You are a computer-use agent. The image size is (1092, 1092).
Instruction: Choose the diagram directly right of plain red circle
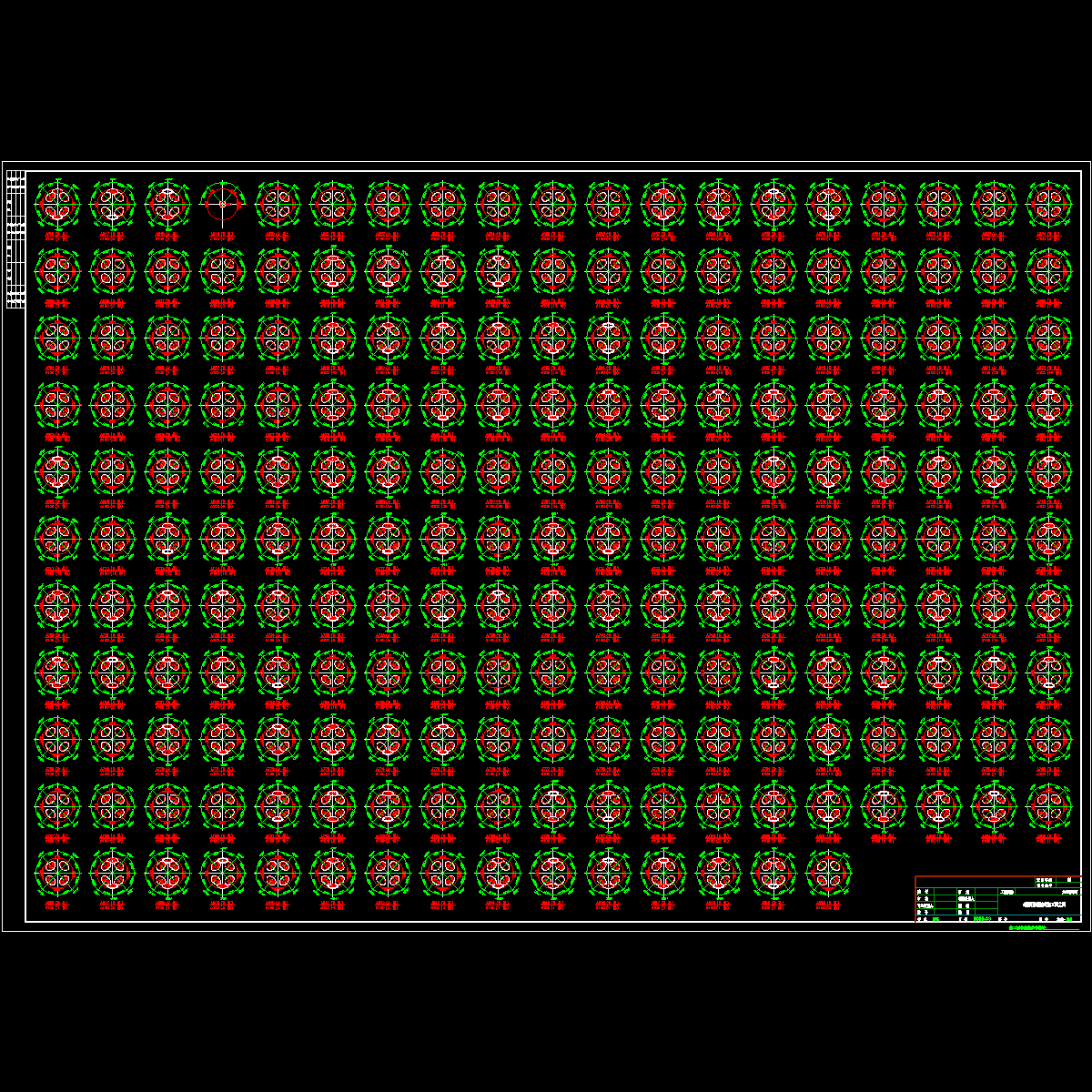(x=278, y=203)
